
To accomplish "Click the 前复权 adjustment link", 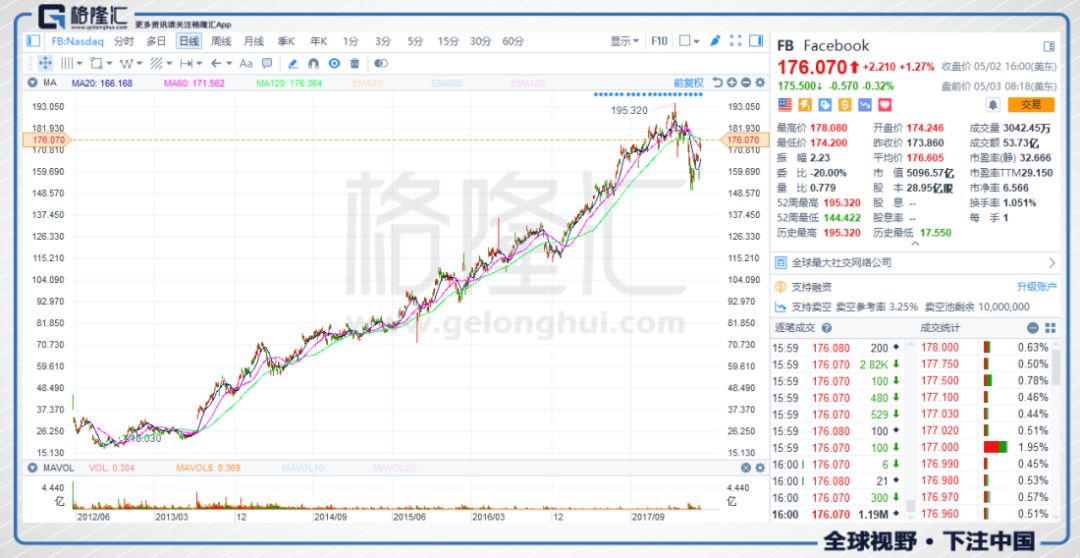I will (689, 83).
